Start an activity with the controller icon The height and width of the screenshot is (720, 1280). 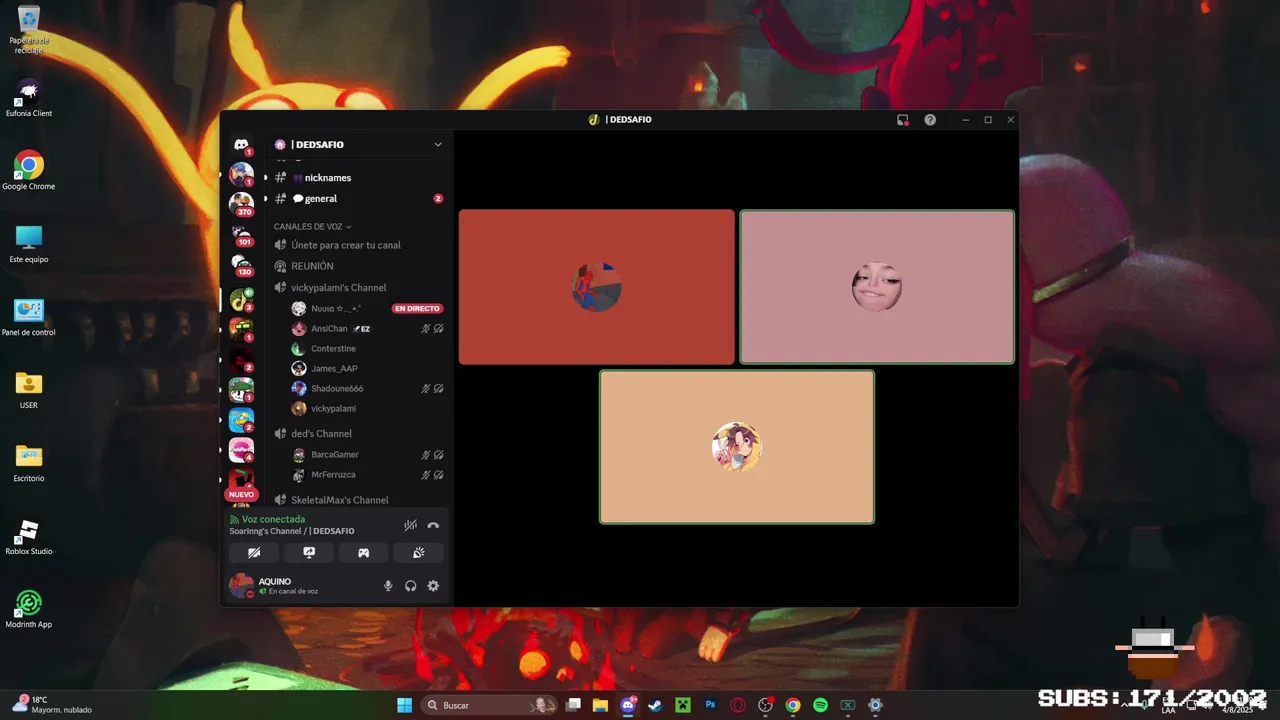(364, 552)
